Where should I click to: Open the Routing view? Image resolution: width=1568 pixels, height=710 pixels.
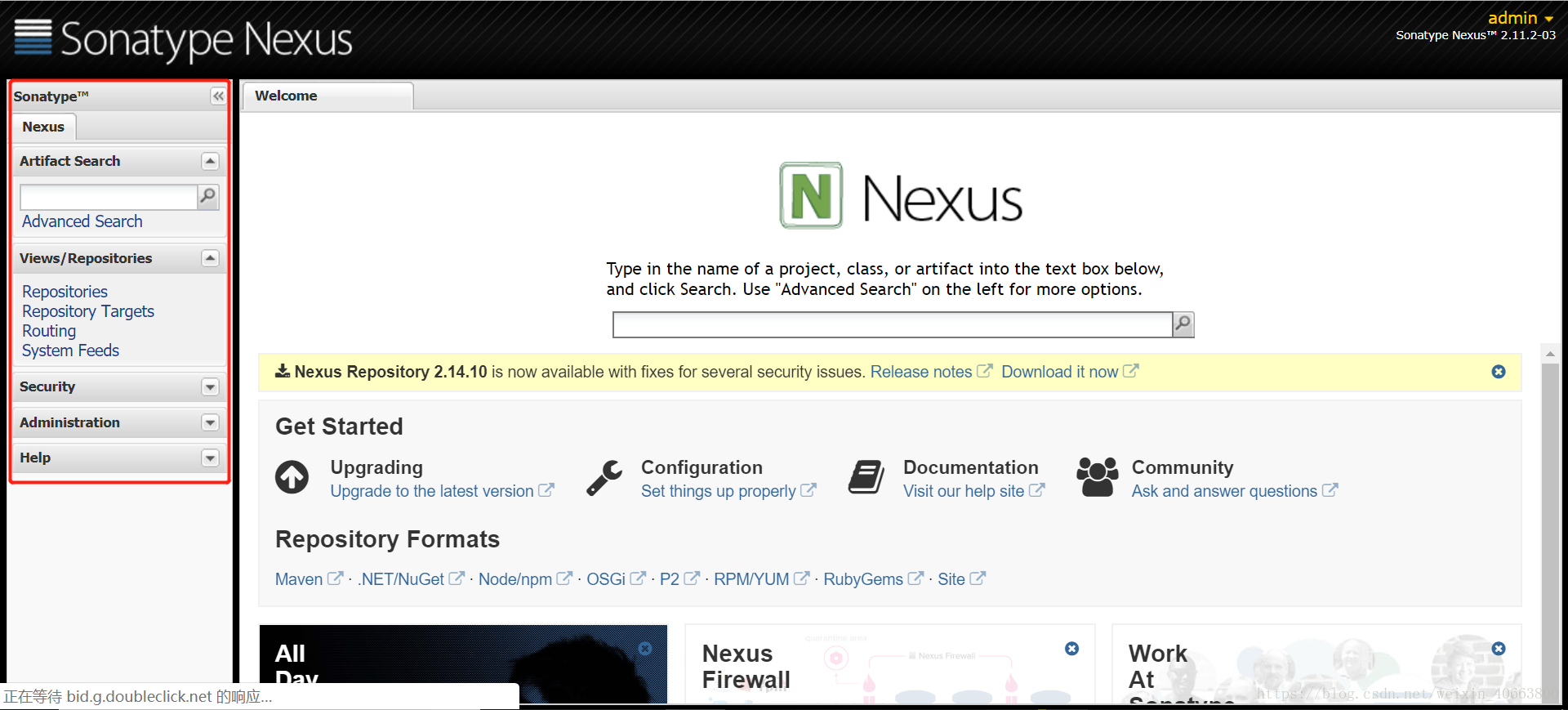click(49, 331)
